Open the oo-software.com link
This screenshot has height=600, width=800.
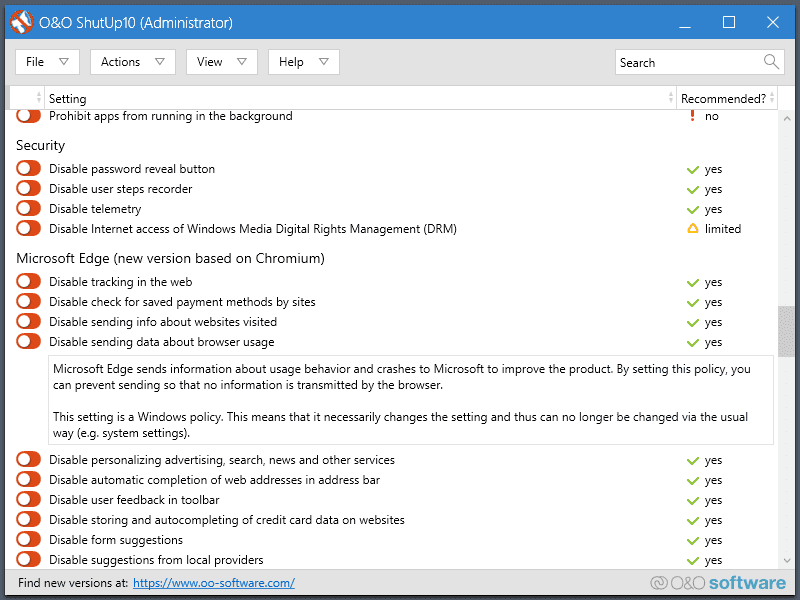point(214,583)
